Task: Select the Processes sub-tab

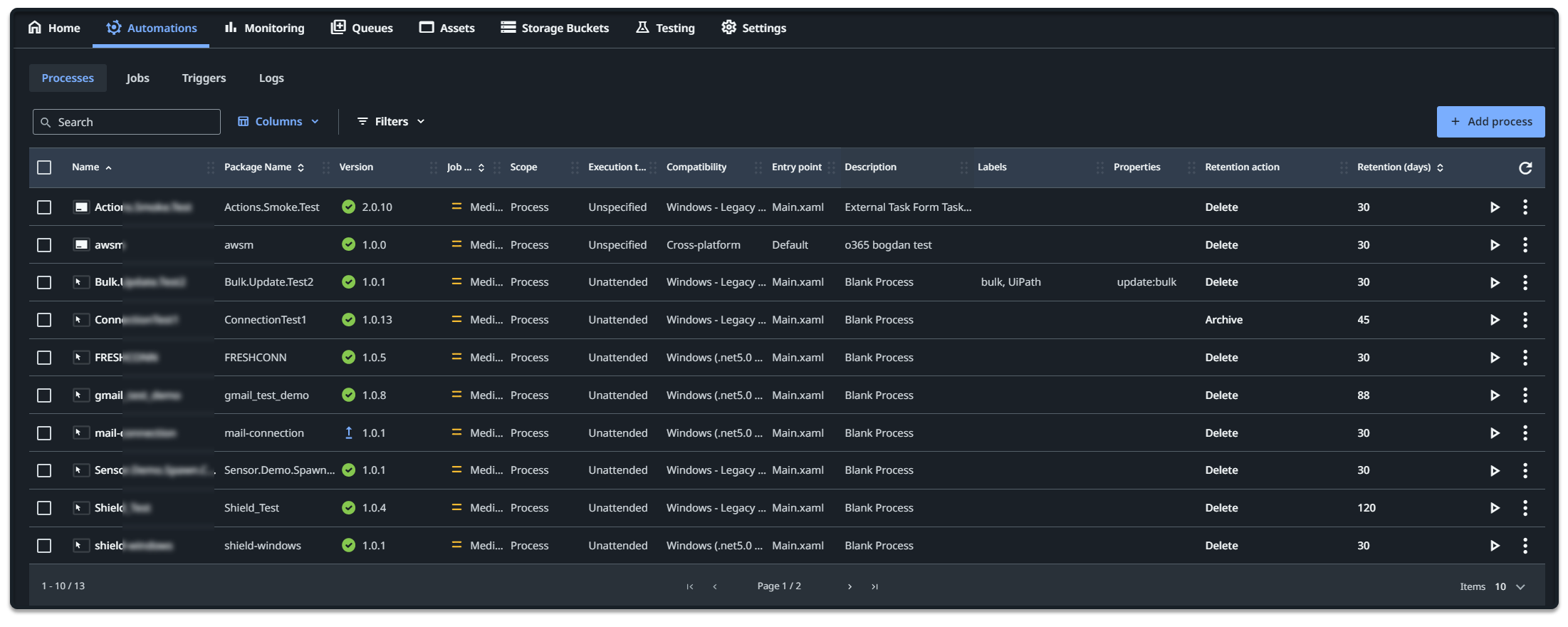Action: coord(68,78)
